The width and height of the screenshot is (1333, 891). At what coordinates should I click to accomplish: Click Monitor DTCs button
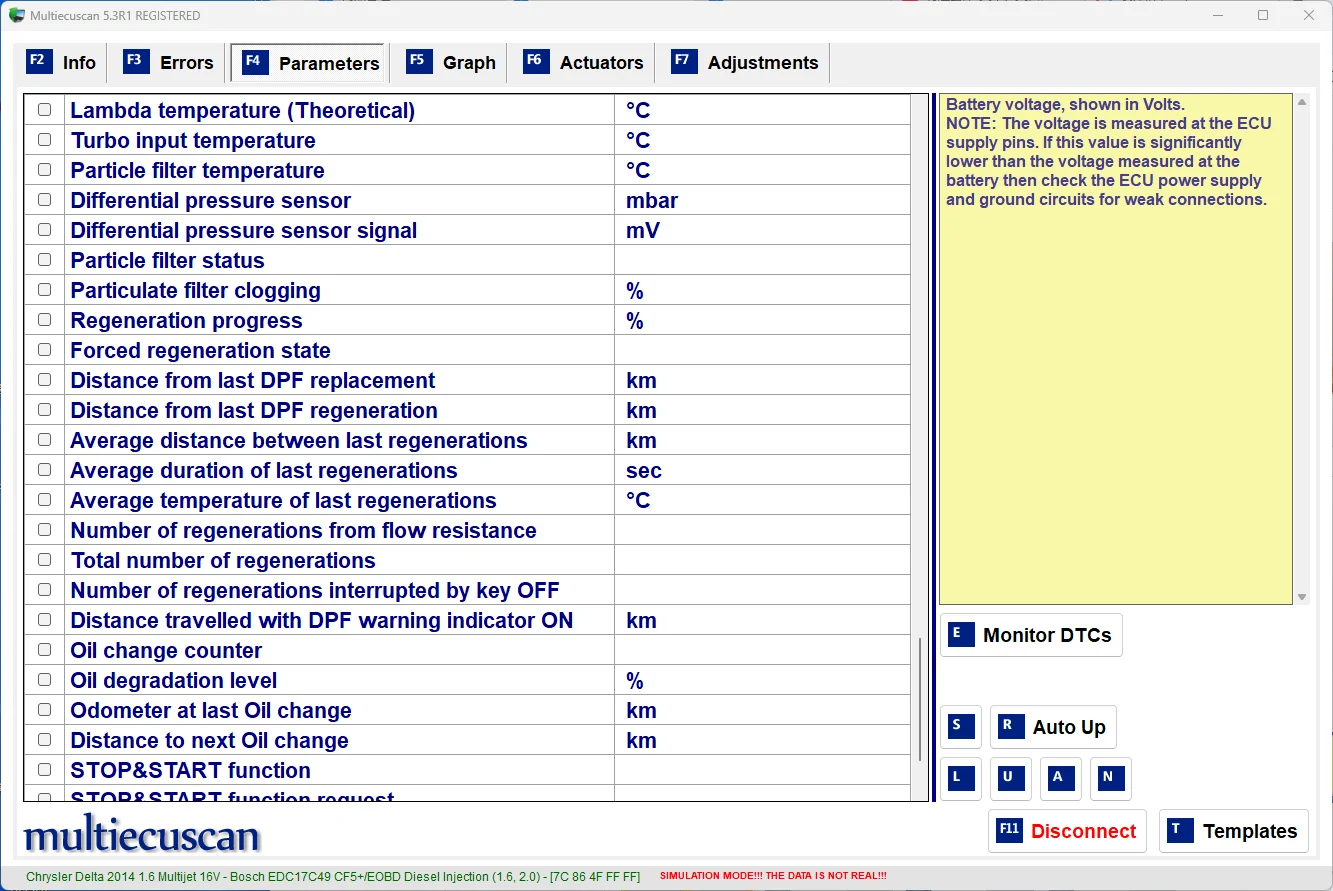click(1031, 635)
